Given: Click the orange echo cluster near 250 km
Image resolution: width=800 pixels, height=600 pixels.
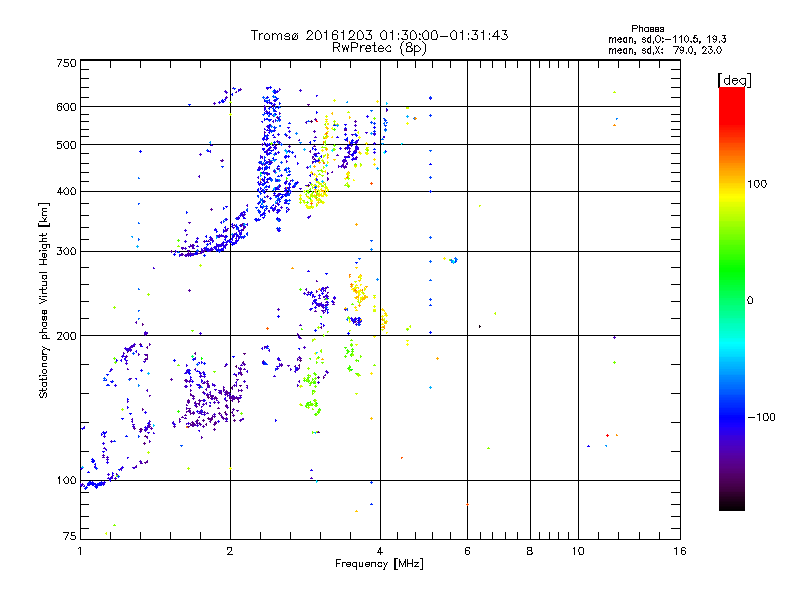Looking at the screenshot, I should pyautogui.click(x=359, y=290).
